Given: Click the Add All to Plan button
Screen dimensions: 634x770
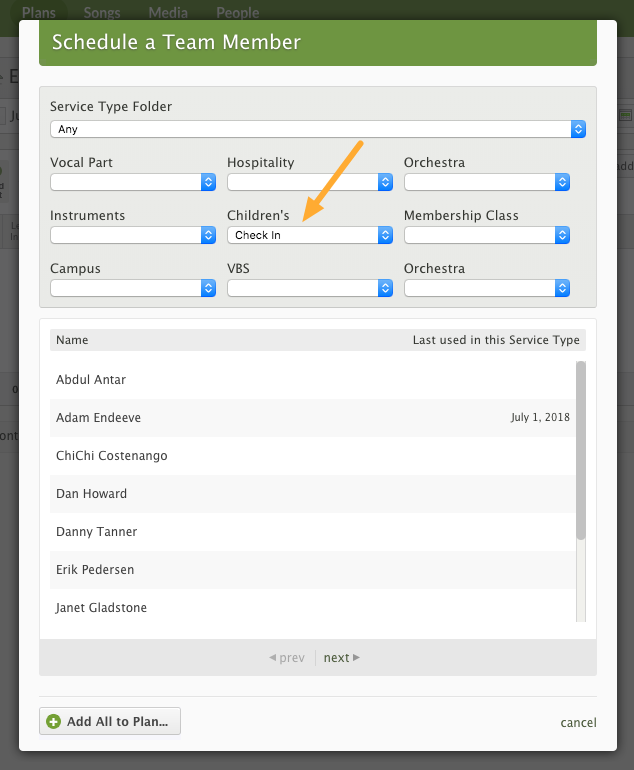Looking at the screenshot, I should pos(110,721).
